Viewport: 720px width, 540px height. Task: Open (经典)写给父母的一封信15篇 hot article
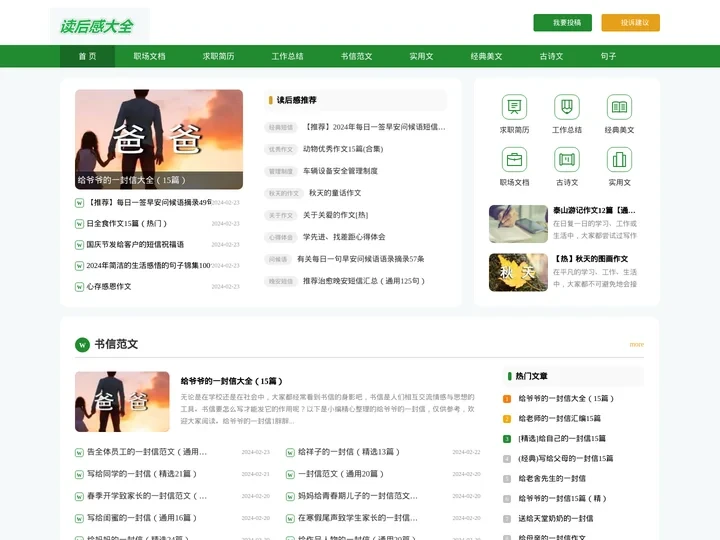point(566,459)
